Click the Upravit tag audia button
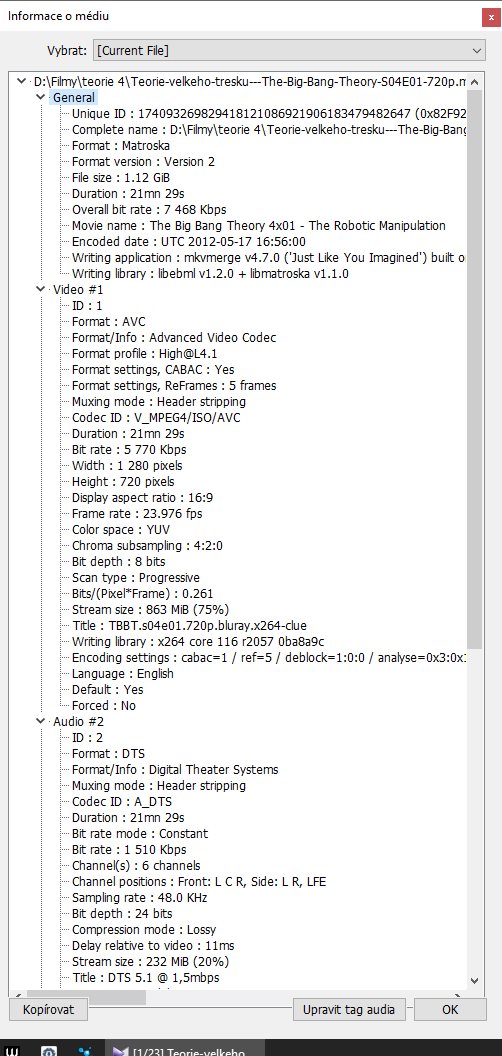 (348, 1010)
